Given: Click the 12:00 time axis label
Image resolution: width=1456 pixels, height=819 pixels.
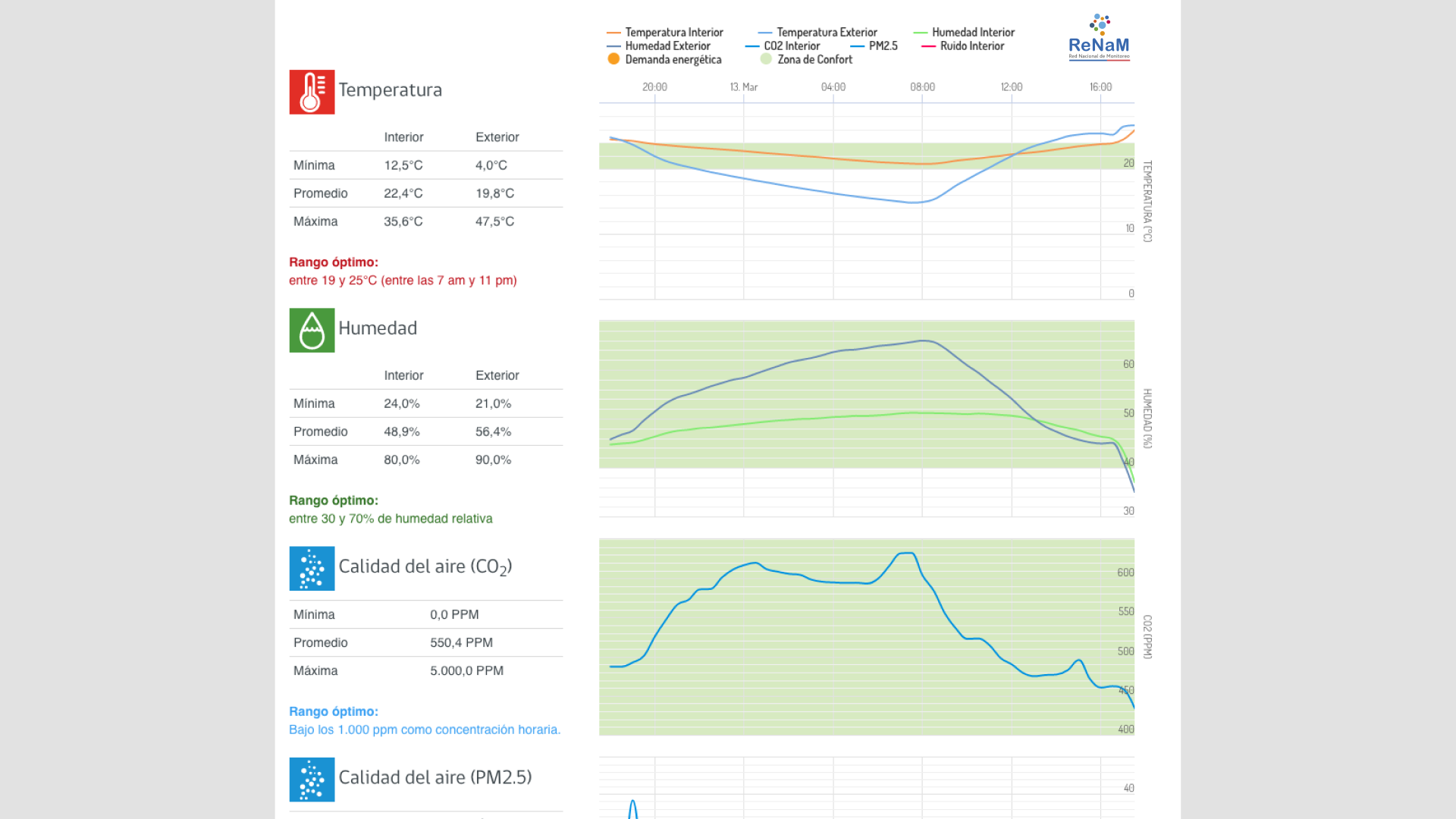Looking at the screenshot, I should point(1012,87).
